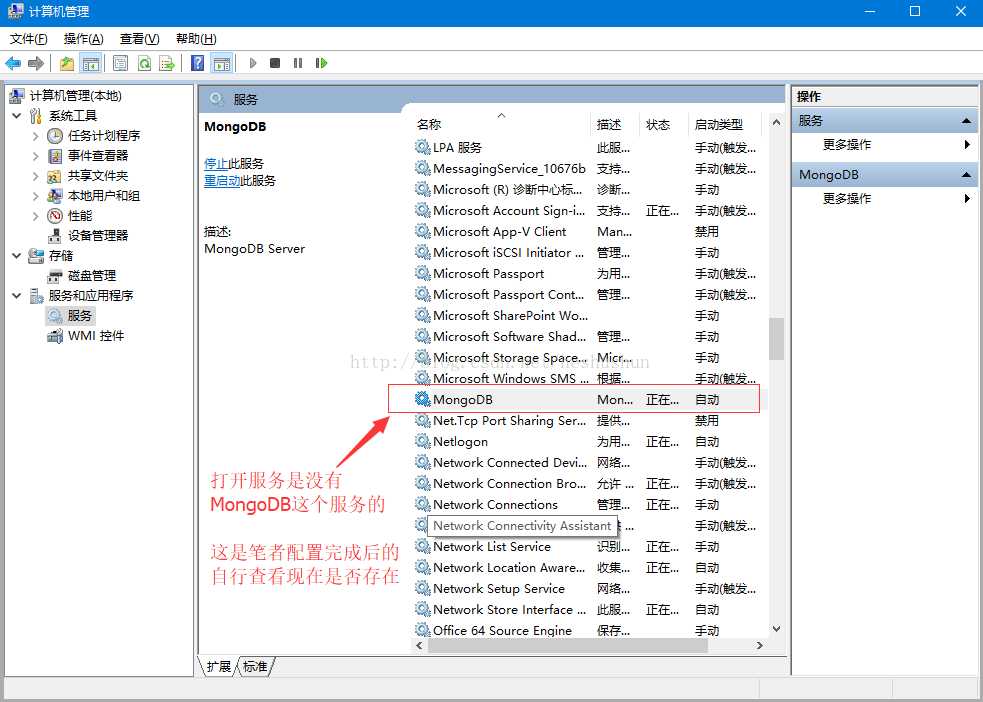Sort by the 启动类型 column header
This screenshot has height=702, width=983.
pos(725,125)
